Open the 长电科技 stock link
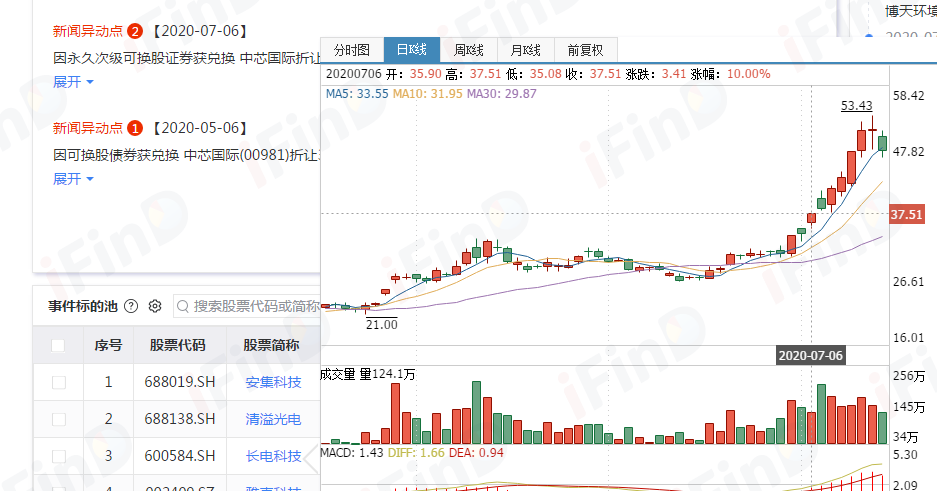This screenshot has width=937, height=491. click(x=273, y=456)
